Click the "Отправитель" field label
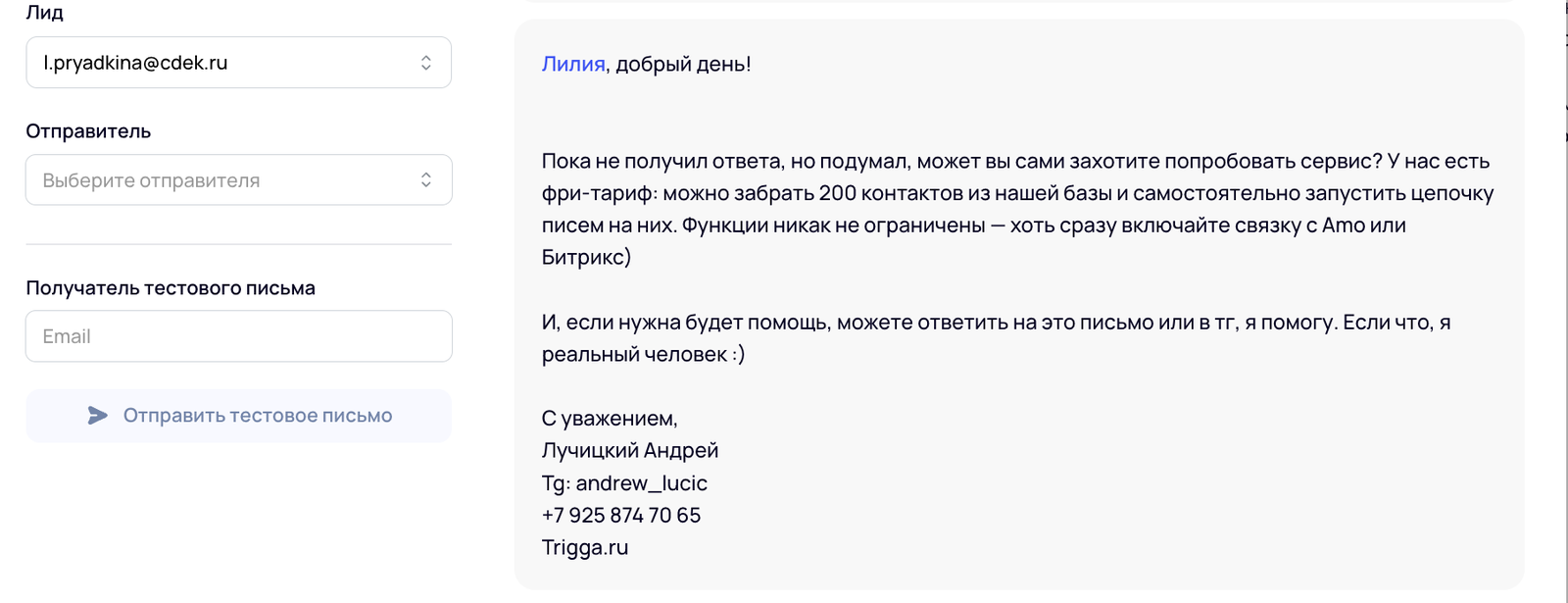 [88, 131]
